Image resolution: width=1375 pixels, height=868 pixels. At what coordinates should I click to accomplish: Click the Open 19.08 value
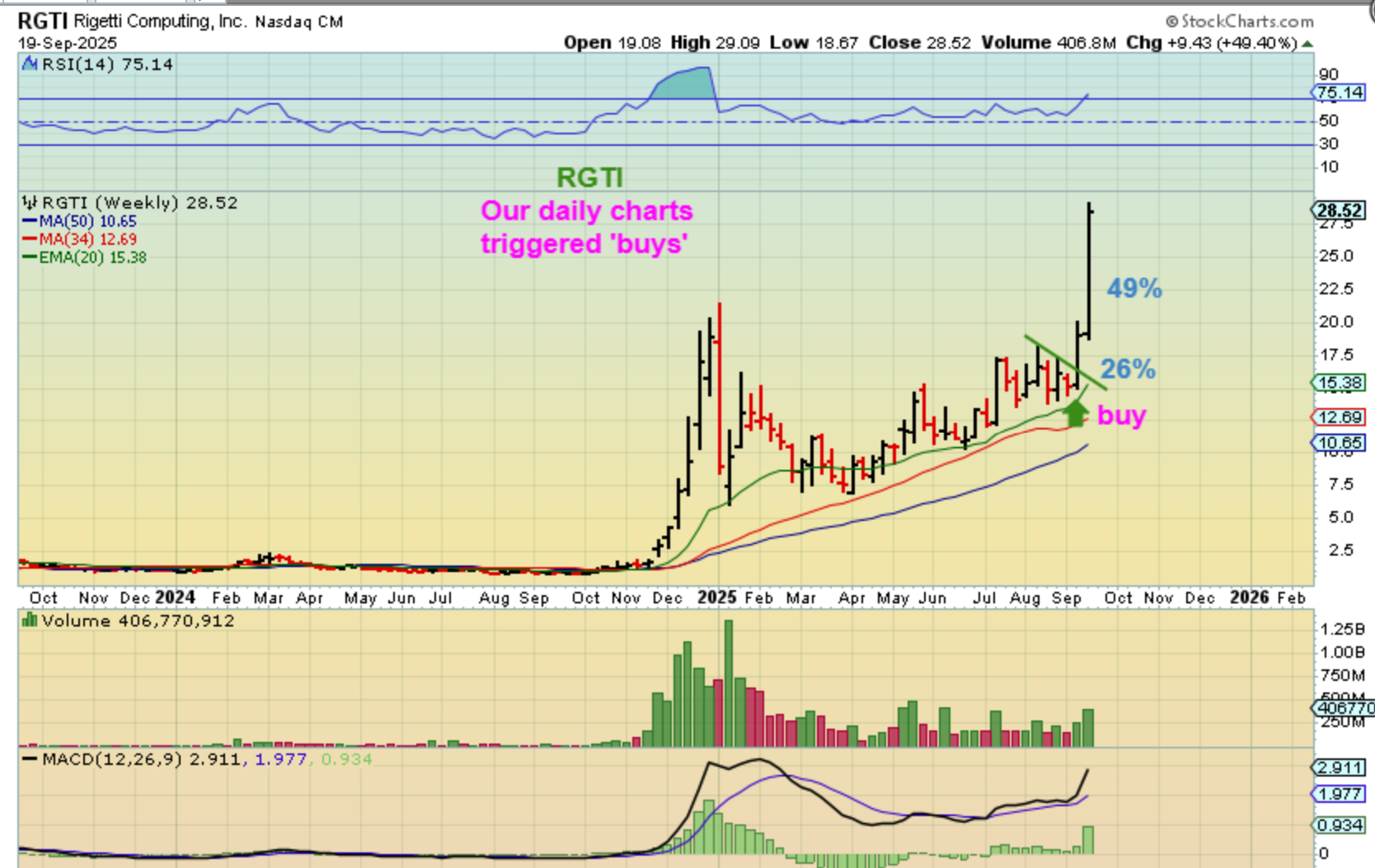[x=612, y=43]
